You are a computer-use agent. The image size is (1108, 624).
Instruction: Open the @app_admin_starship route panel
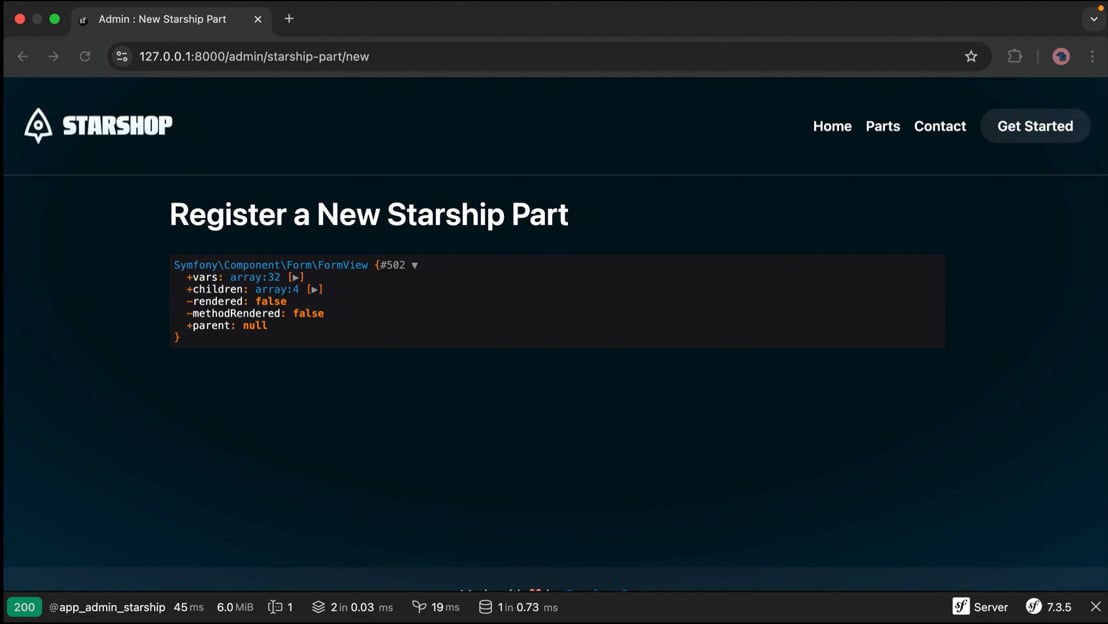[x=107, y=607]
